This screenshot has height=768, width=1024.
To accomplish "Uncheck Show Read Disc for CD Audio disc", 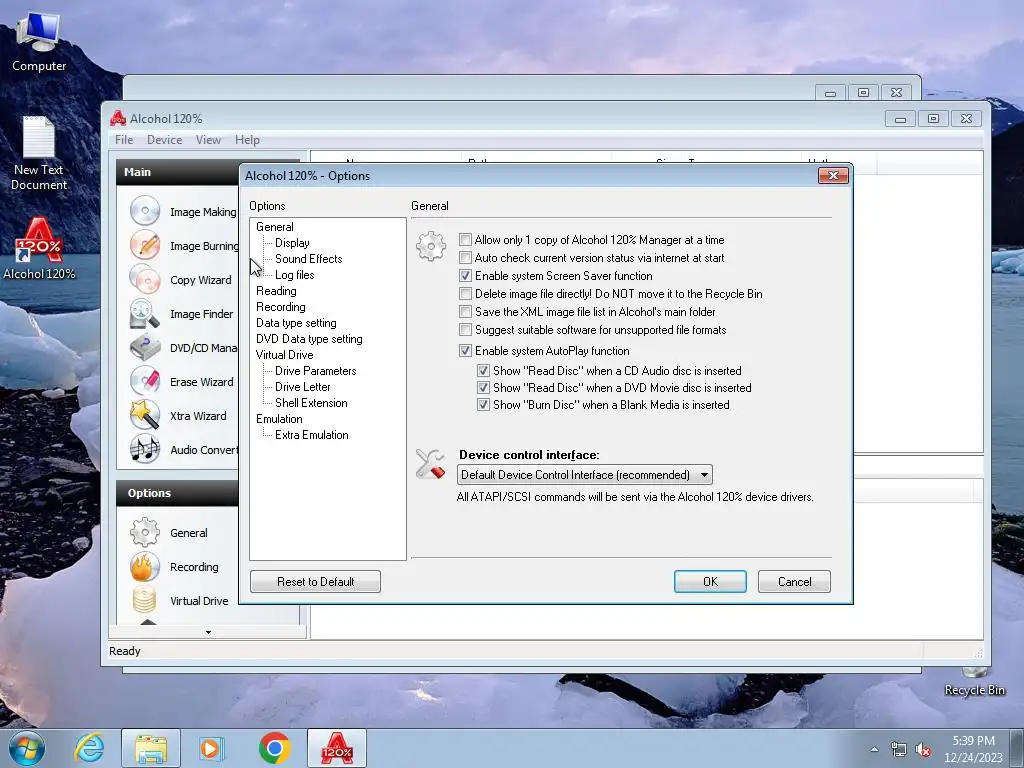I will point(483,370).
